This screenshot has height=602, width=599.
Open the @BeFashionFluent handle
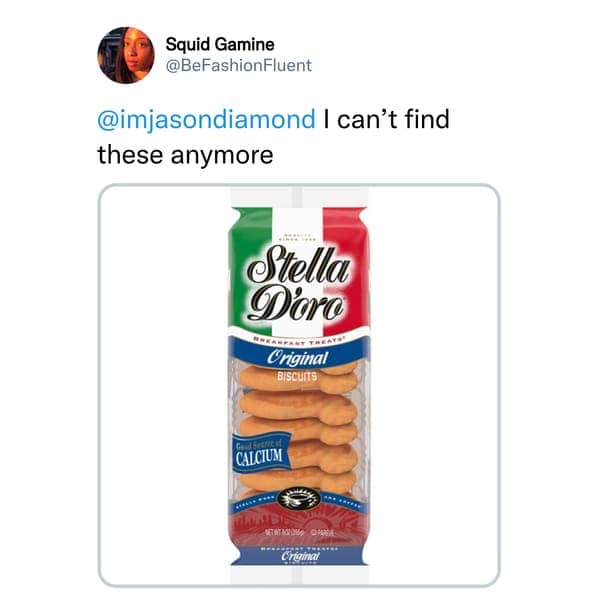238,65
